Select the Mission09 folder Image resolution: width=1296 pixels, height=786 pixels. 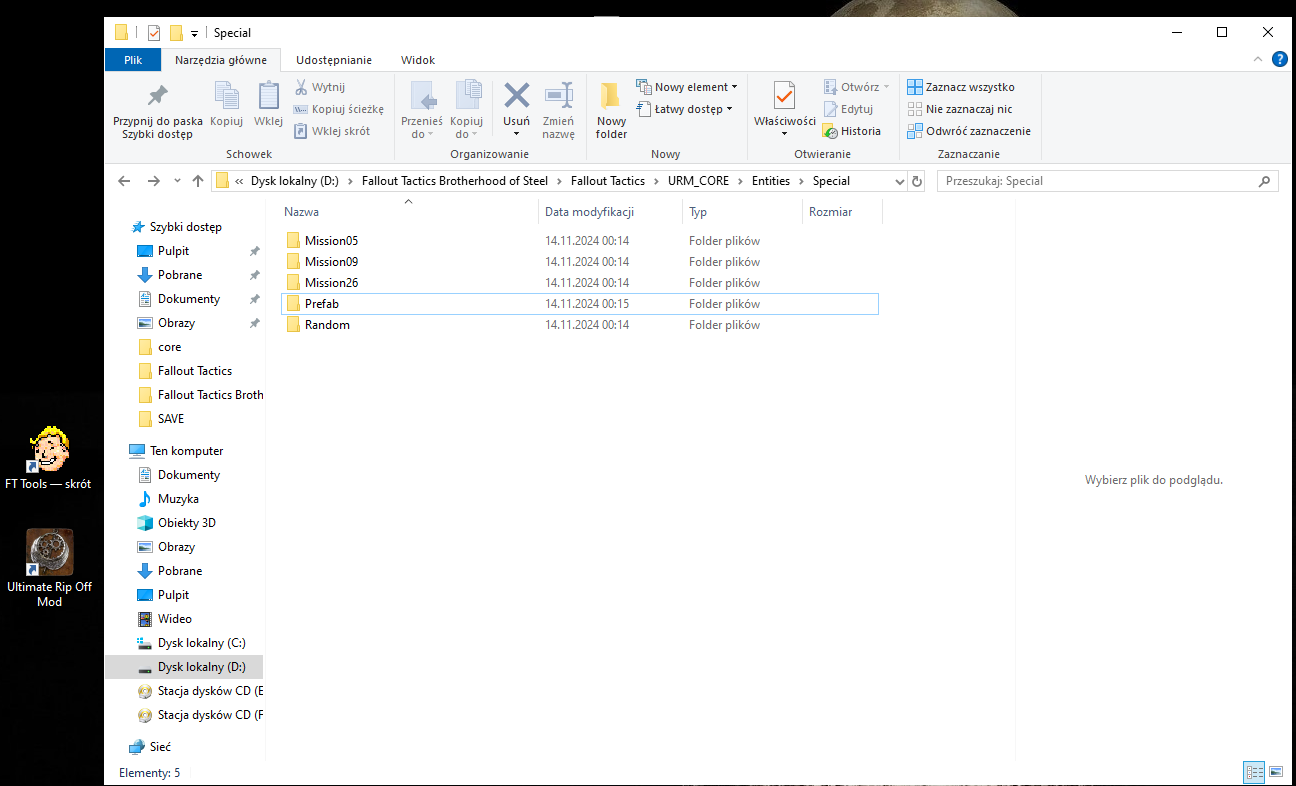pyautogui.click(x=579, y=262)
